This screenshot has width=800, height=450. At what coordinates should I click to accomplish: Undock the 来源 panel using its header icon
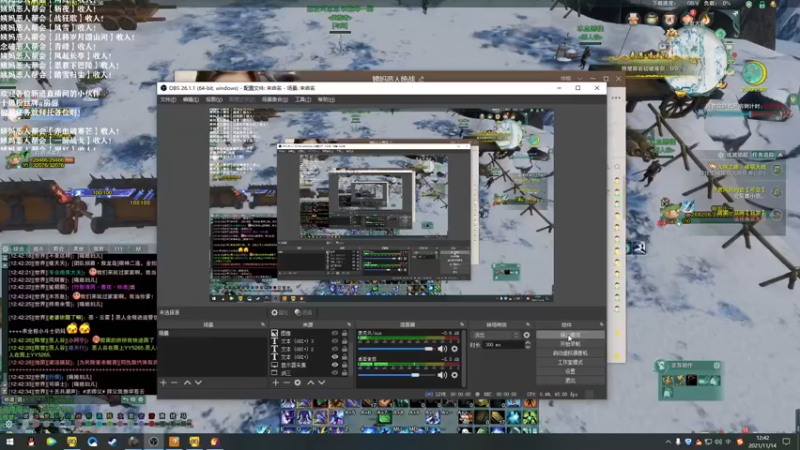pos(349,324)
